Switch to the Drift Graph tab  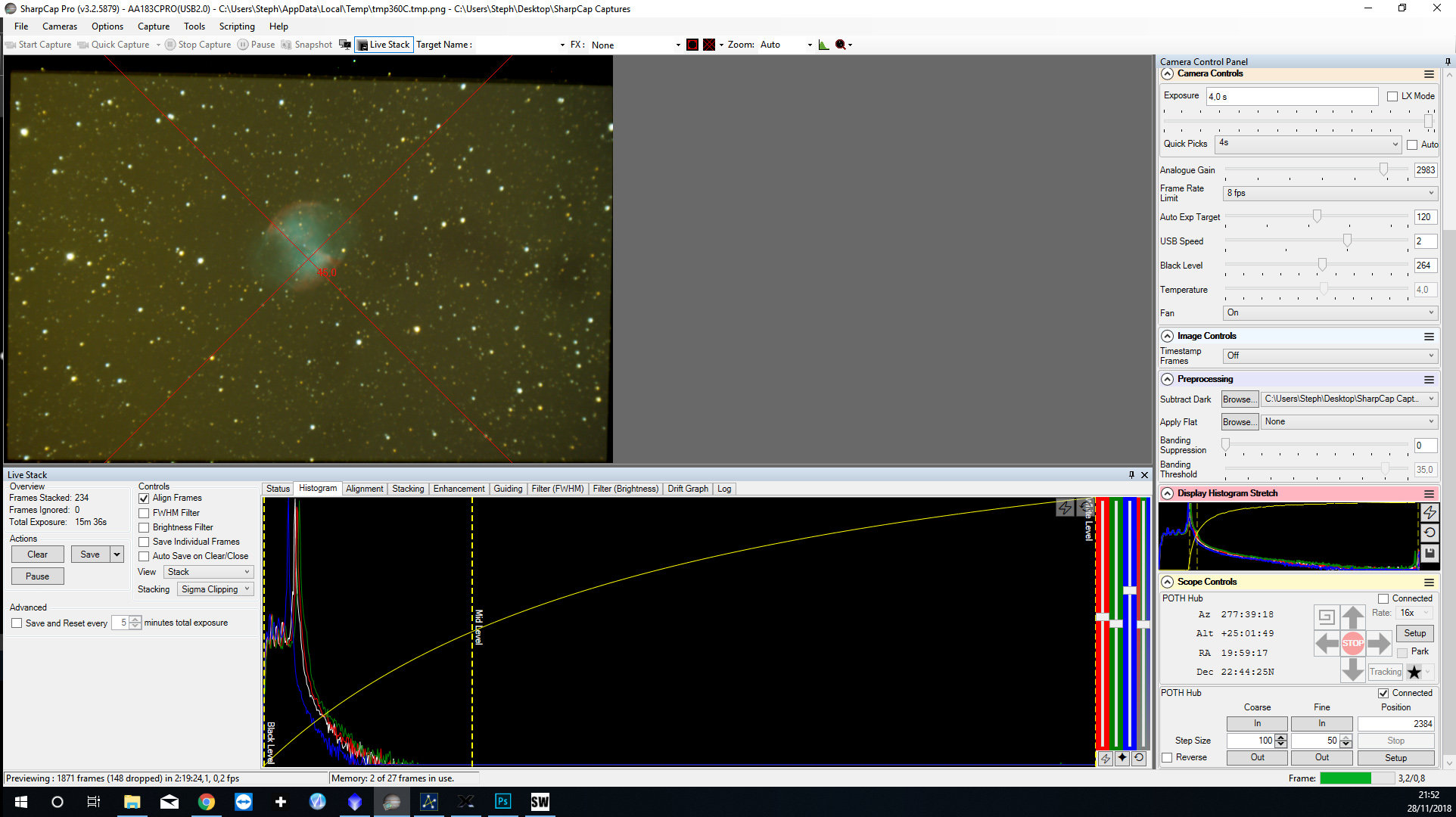687,489
